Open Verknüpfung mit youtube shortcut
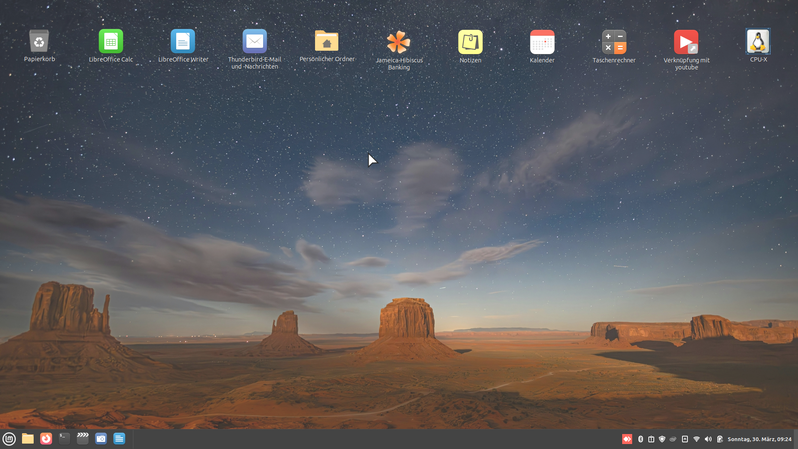The height and width of the screenshot is (449, 798). point(686,42)
